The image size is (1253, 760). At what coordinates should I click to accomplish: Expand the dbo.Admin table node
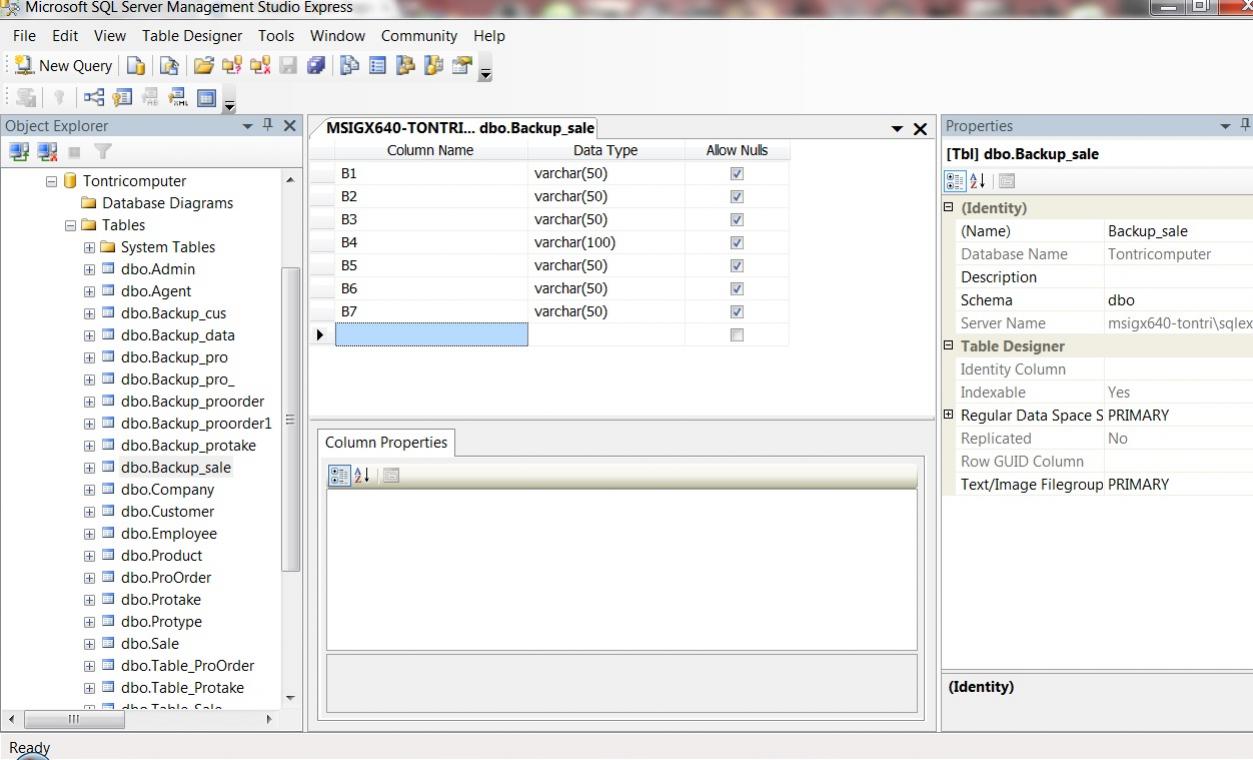pyautogui.click(x=90, y=269)
